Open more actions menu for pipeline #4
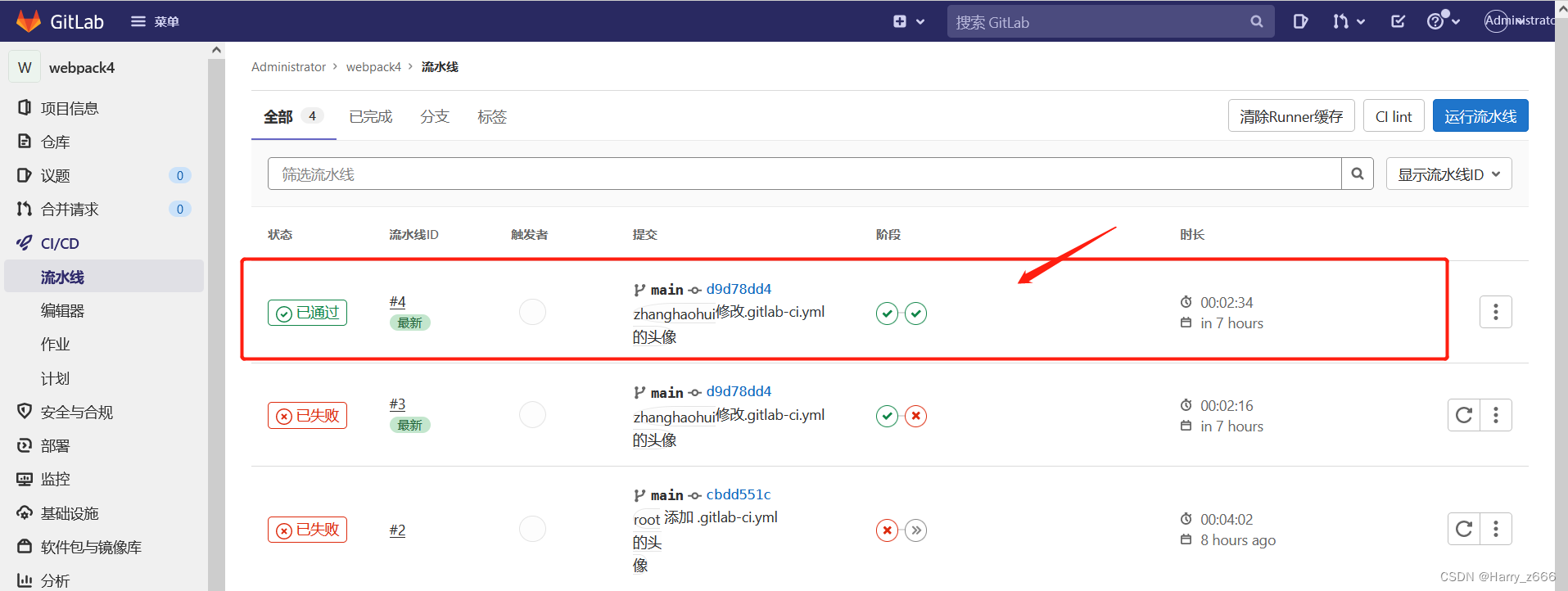The height and width of the screenshot is (591, 1568). coord(1496,312)
